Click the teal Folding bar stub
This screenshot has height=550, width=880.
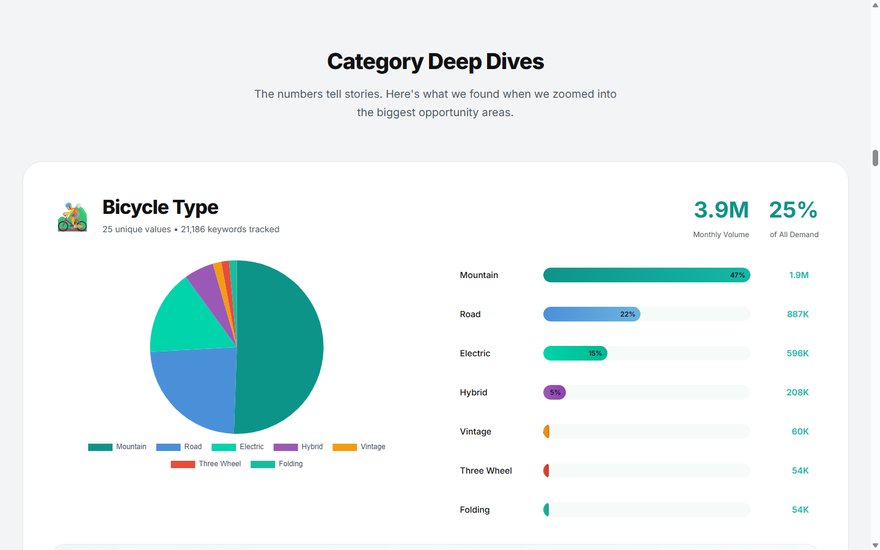point(546,510)
